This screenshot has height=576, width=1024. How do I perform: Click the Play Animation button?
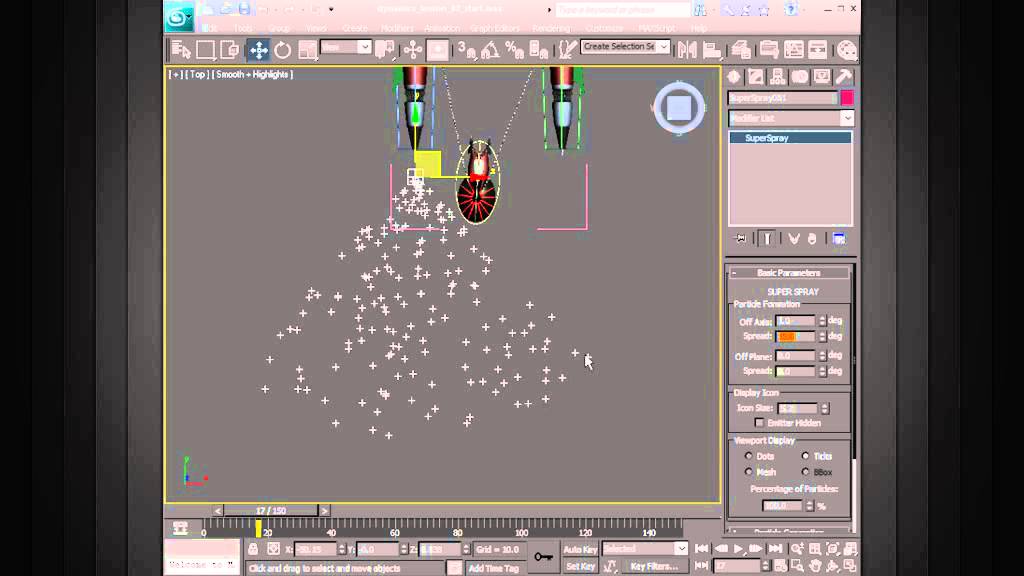point(739,549)
